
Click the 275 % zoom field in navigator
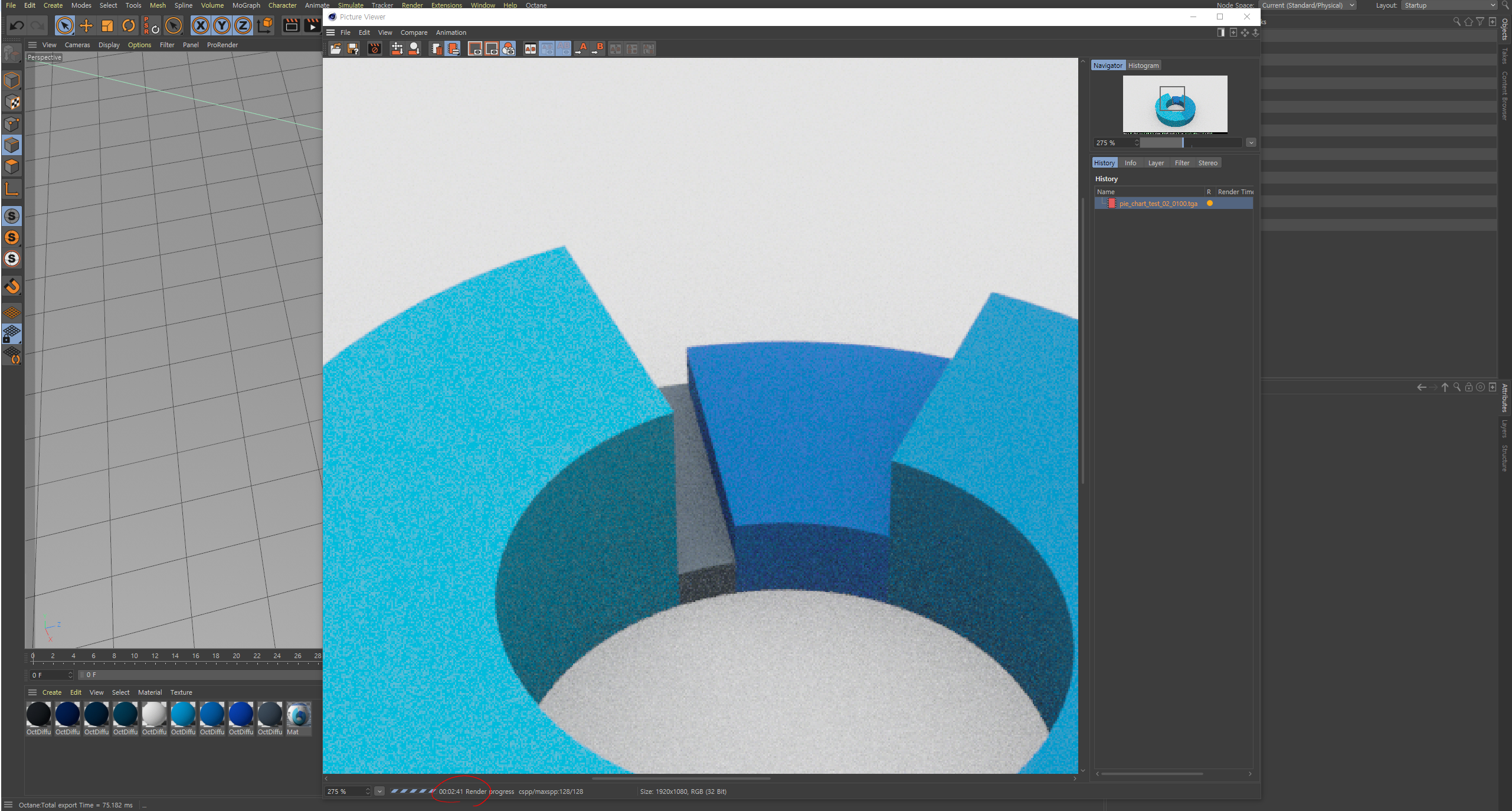(1116, 143)
